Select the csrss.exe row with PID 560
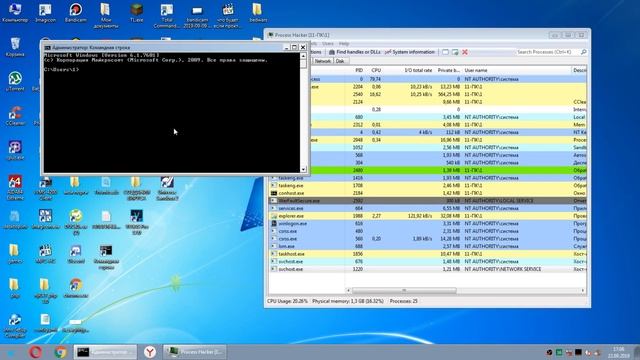This screenshot has height=360, width=640. pos(428,239)
